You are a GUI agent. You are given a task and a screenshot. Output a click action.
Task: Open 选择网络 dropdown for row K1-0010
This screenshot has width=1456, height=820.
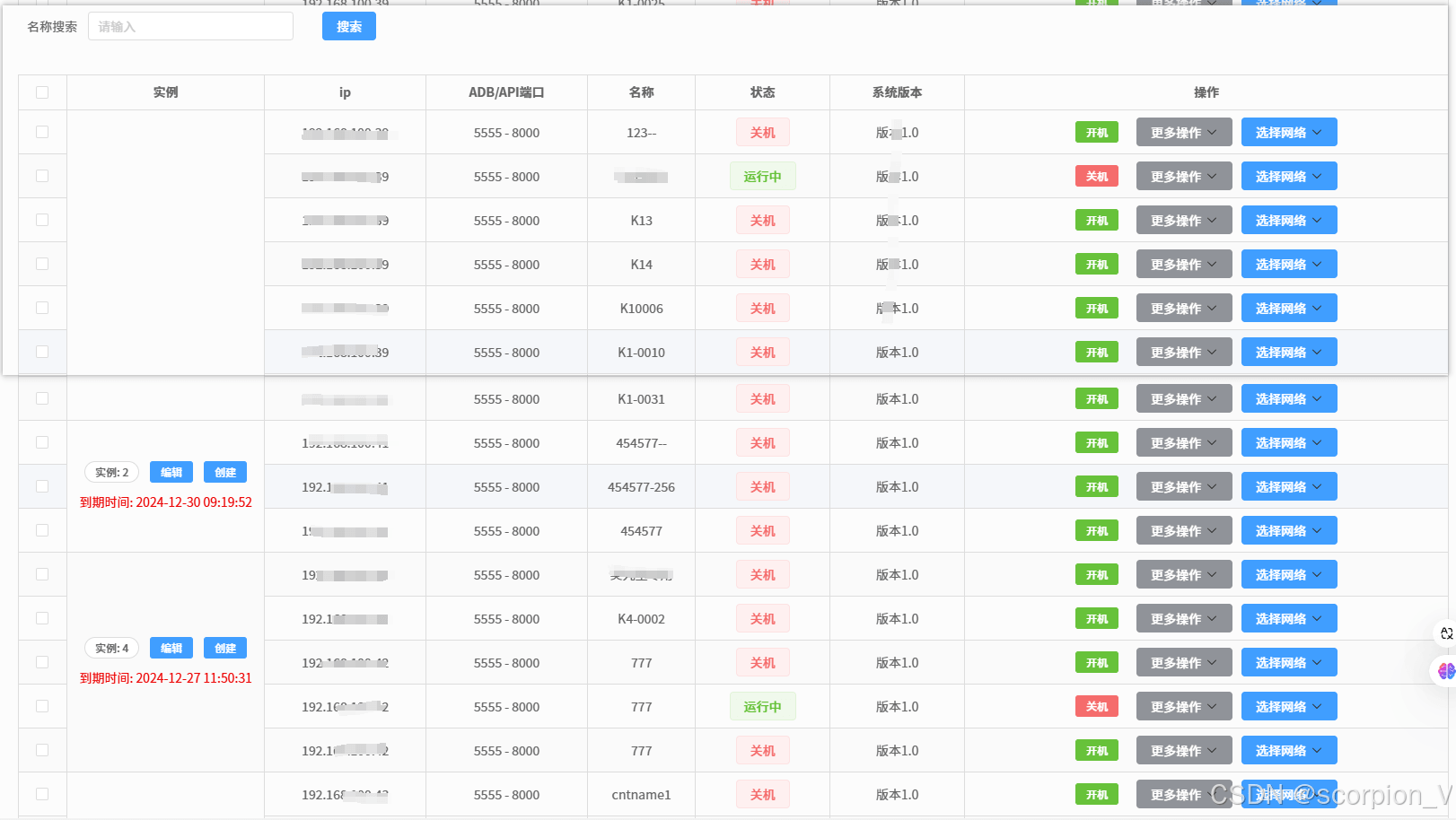click(x=1289, y=352)
